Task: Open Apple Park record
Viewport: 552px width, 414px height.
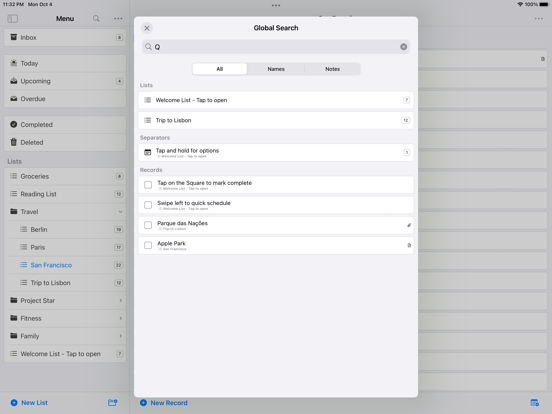Action: pos(276,245)
